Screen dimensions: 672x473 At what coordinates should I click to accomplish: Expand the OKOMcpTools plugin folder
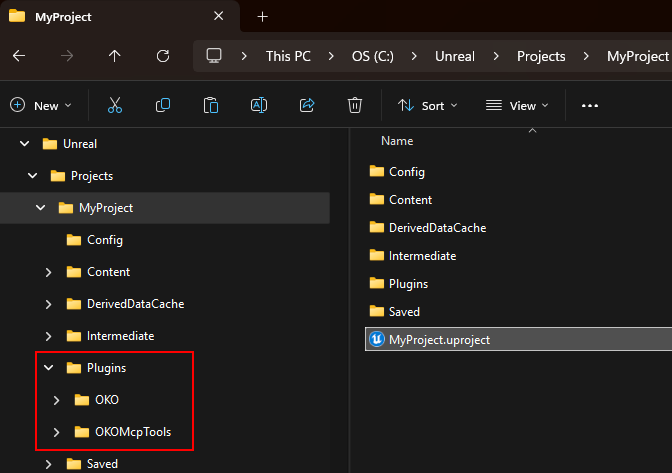[x=57, y=432]
